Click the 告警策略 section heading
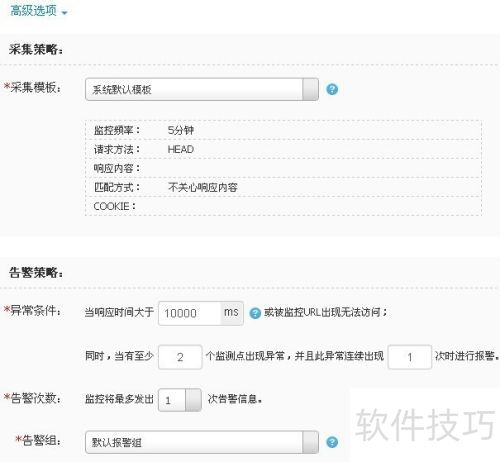Viewport: 500px width, 462px height. [x=36, y=273]
